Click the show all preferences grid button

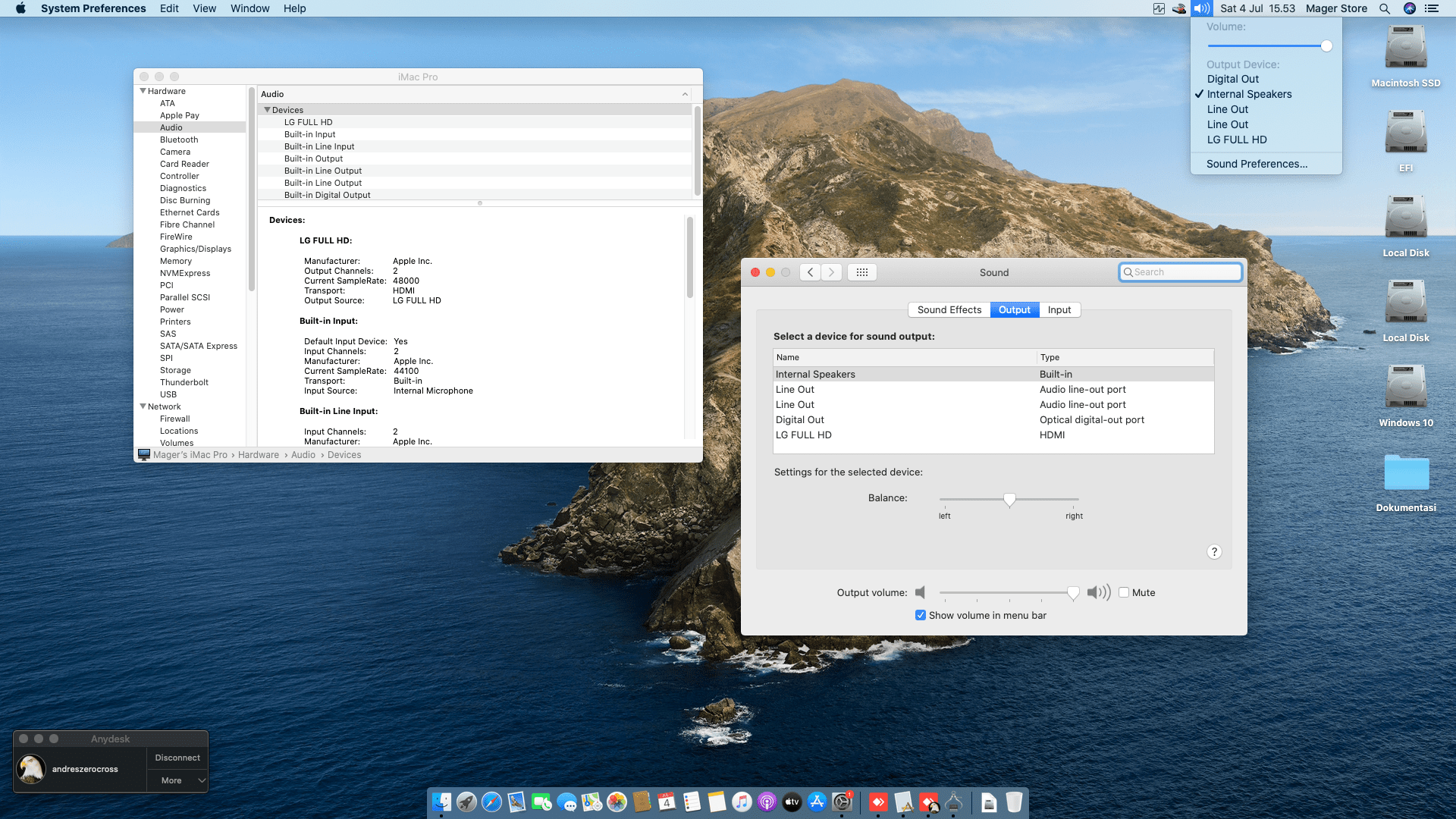pos(862,272)
